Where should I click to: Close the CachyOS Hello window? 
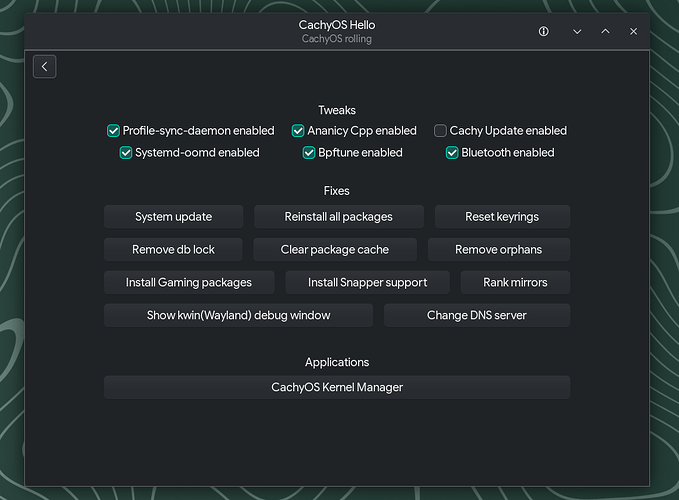(633, 32)
